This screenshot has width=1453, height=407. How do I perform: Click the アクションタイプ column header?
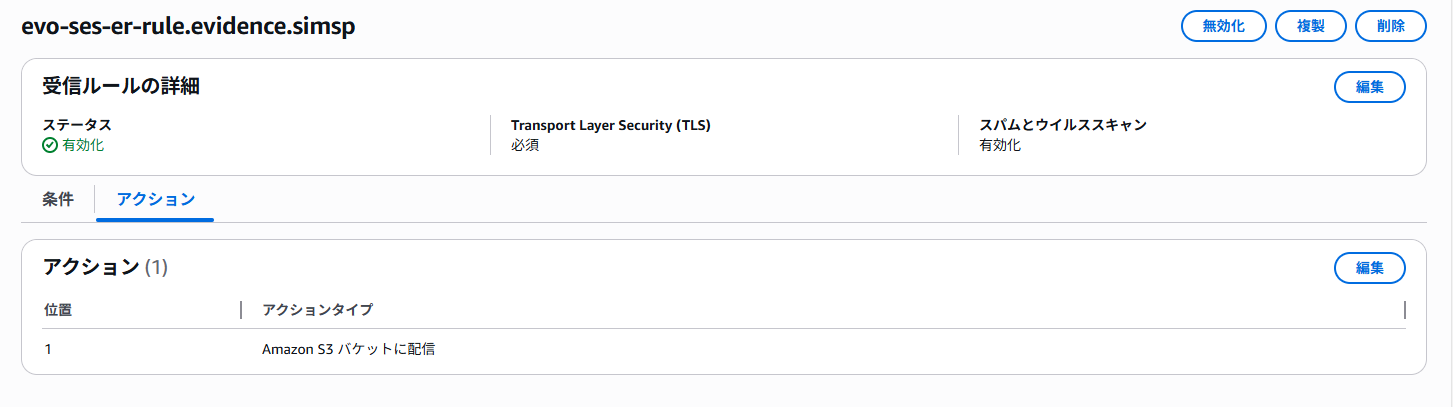pyautogui.click(x=317, y=310)
